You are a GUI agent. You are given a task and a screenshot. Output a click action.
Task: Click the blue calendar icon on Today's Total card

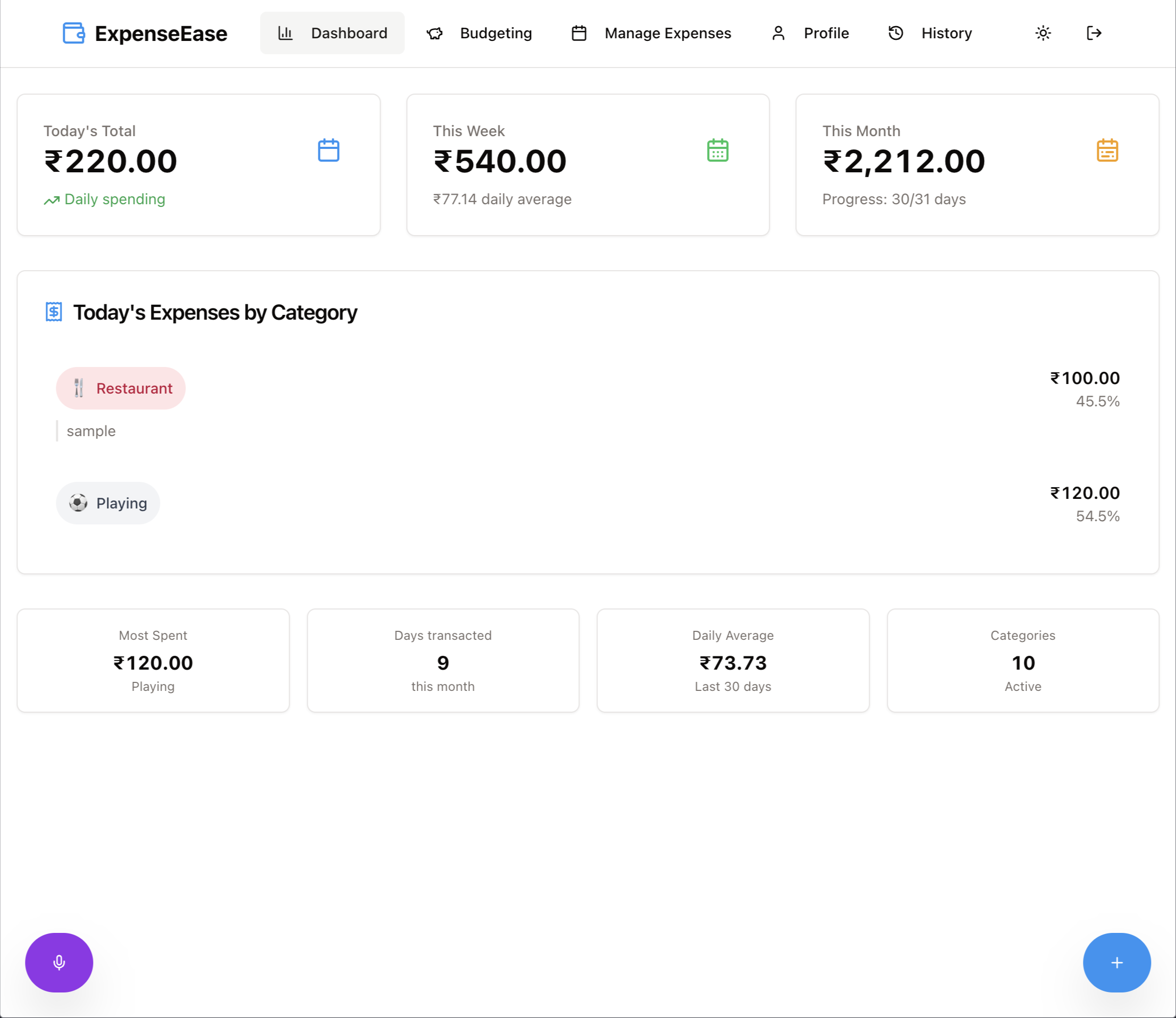tap(328, 149)
